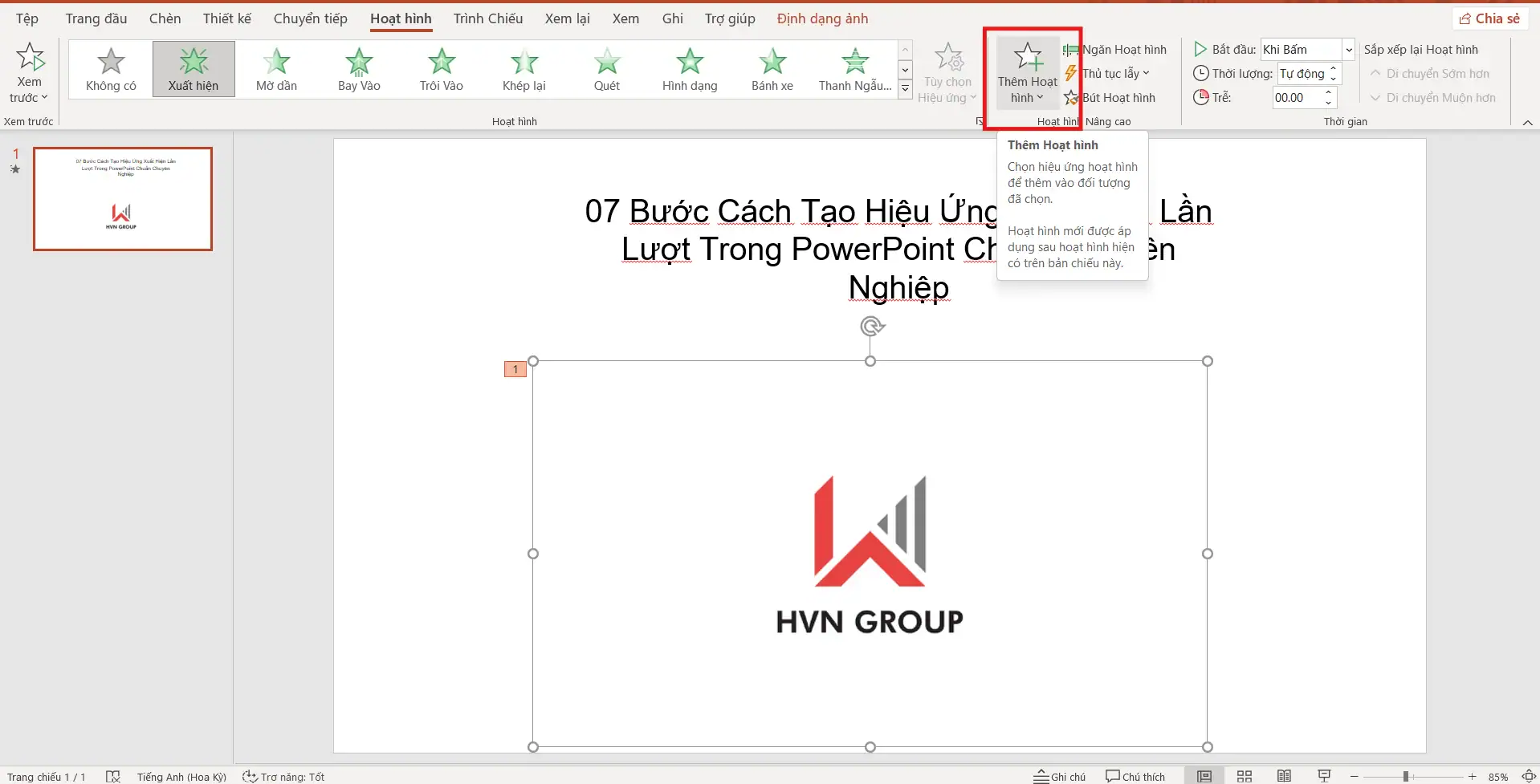This screenshot has width=1540, height=784.
Task: Toggle Ngăn Hoạt hình animation pane
Action: 1115,50
